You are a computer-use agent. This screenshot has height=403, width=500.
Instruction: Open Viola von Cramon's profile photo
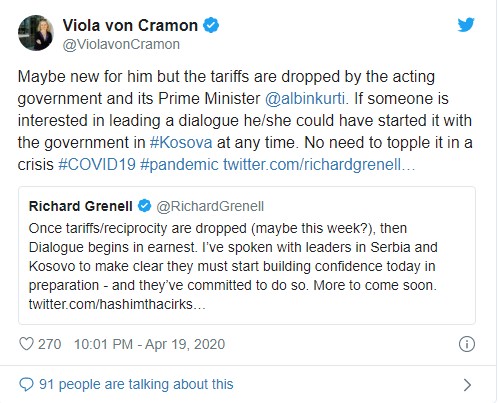pos(36,33)
